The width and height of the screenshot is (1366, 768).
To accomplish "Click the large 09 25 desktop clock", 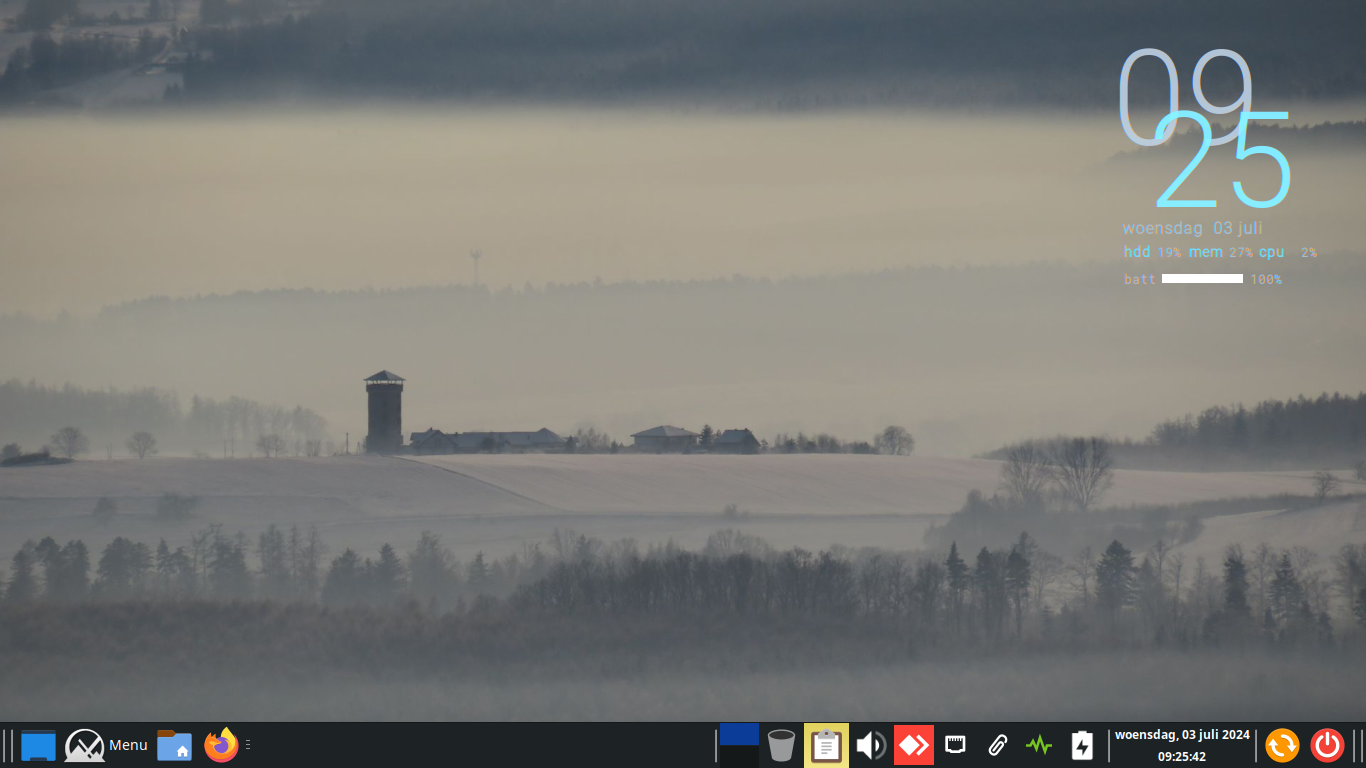I will (1203, 130).
